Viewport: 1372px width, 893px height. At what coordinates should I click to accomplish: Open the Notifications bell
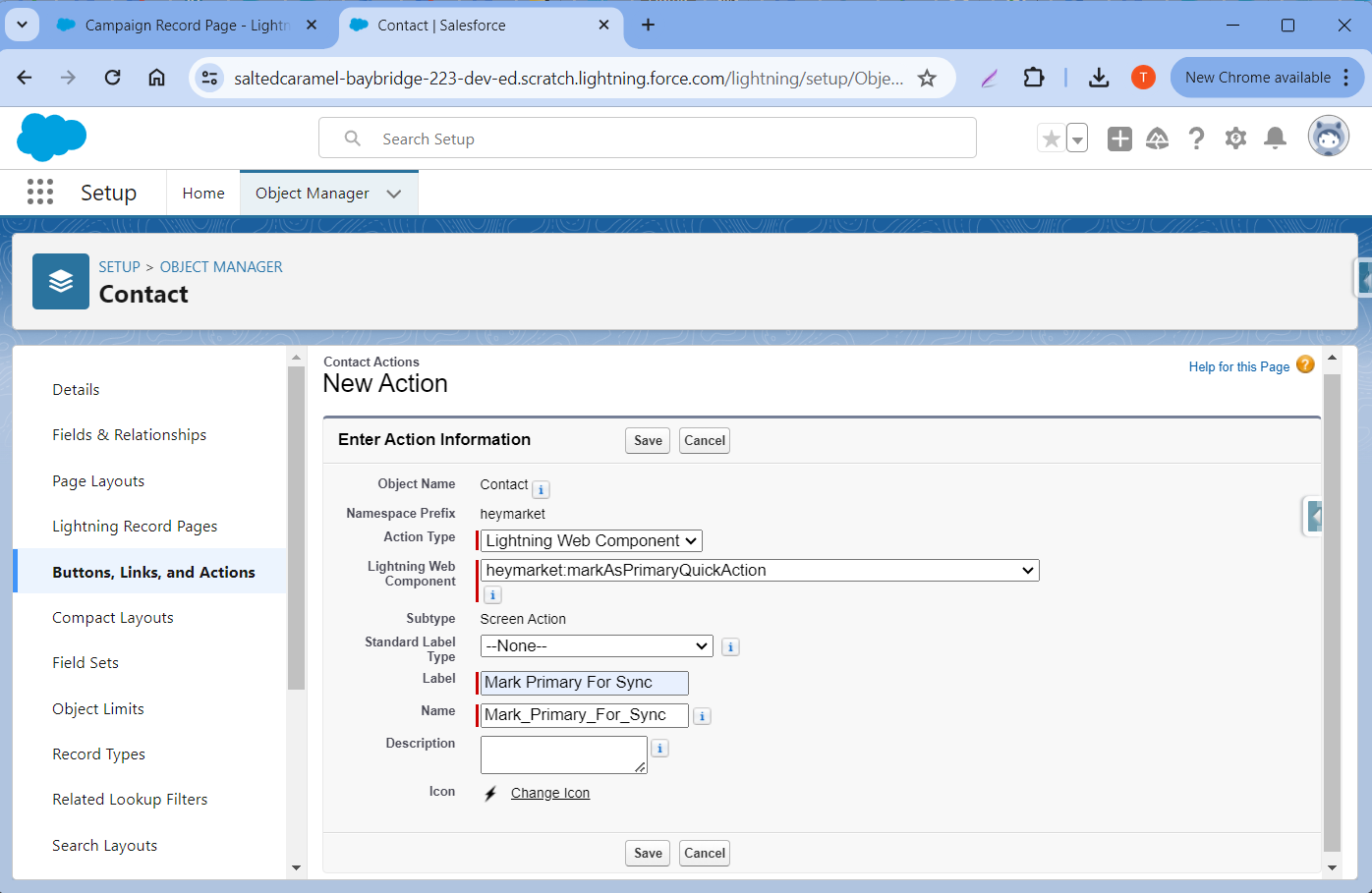pos(1275,139)
